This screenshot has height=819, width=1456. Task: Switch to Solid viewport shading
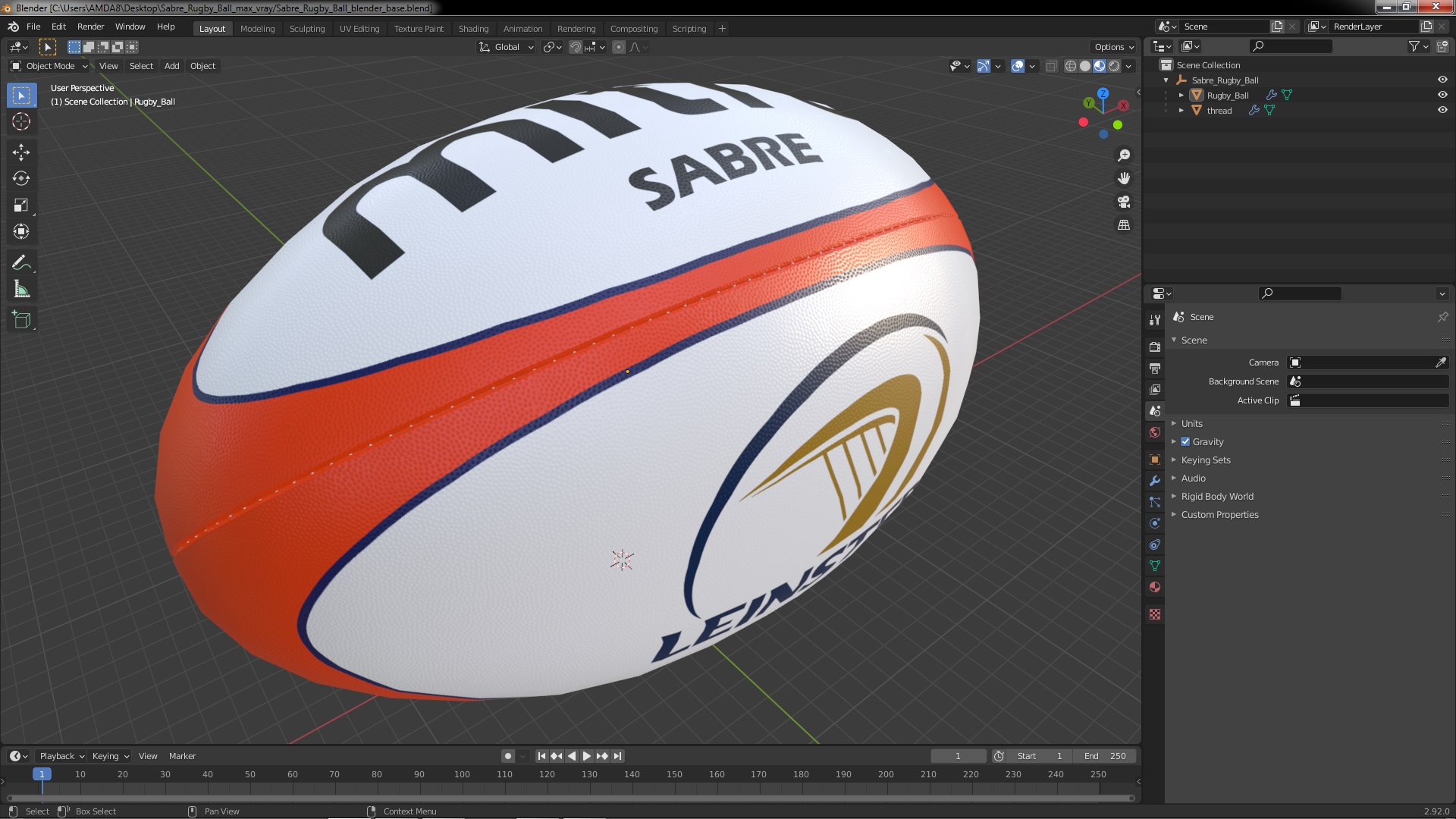coord(1085,66)
